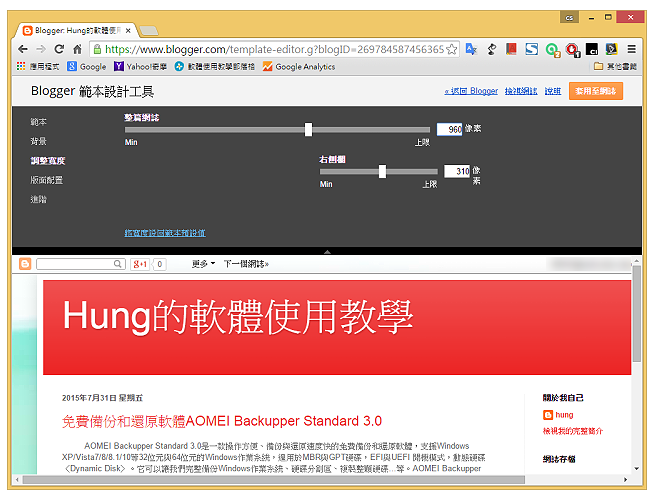The height and width of the screenshot is (496, 657).
Task: Collapse the designer panel with the triangle
Action: tap(327, 252)
